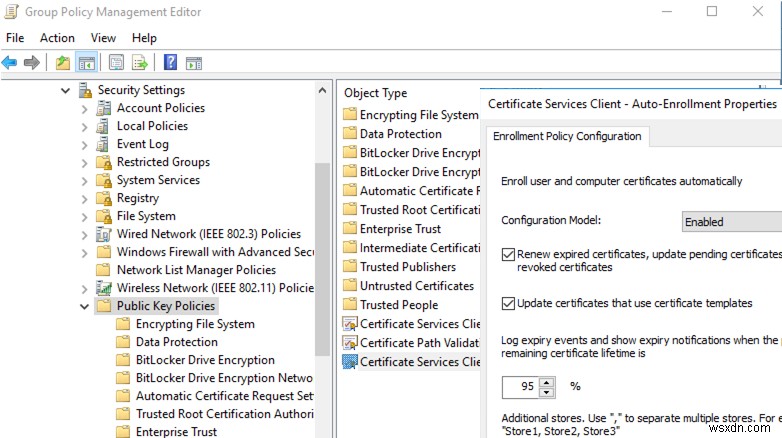Click the tree pane vertical scrollbar thumb
Screen dimensions: 782x438
click(322, 259)
